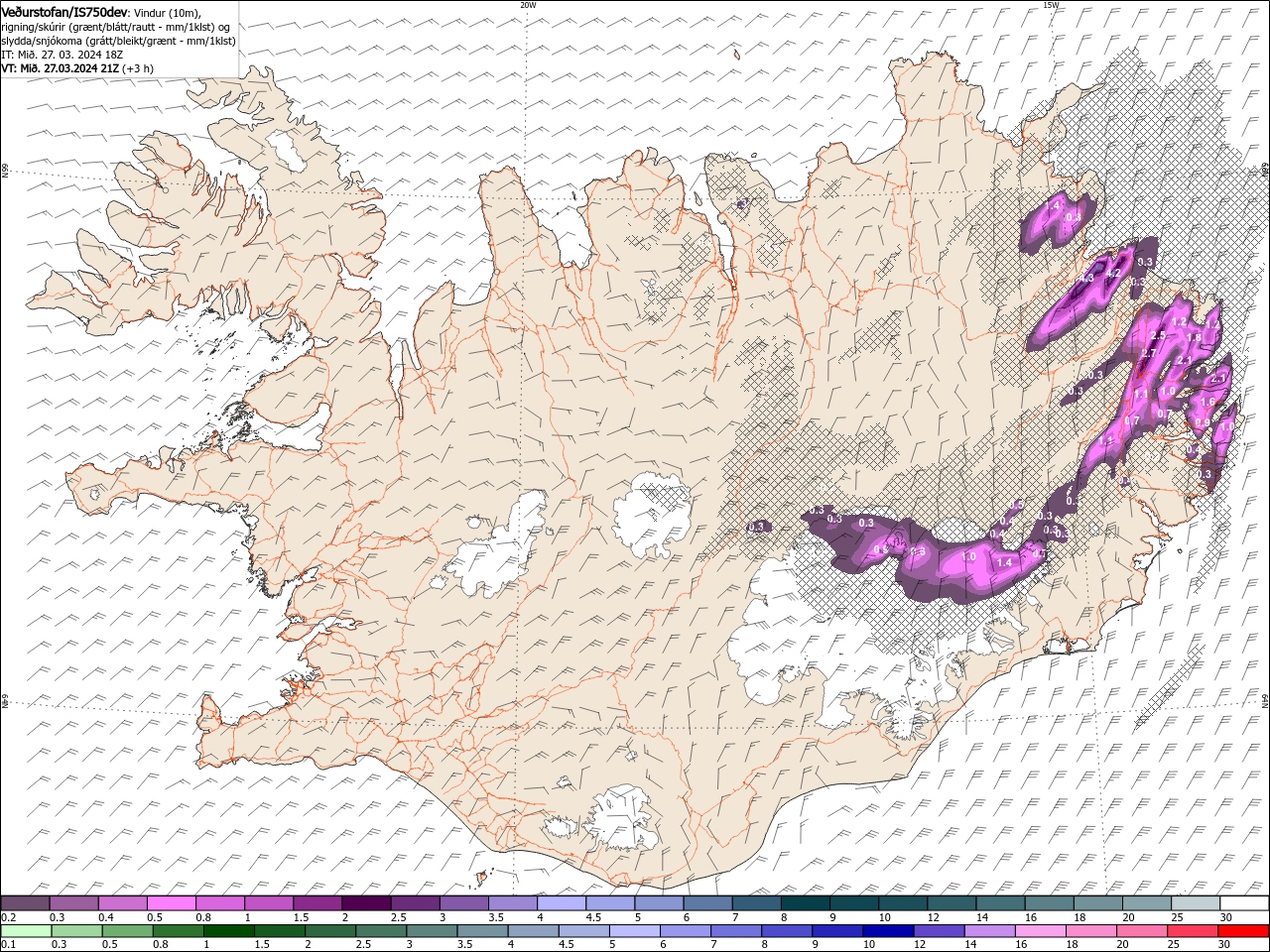Click the '0.1' label under the lower legend row
The width and height of the screenshot is (1270, 952).
(x=8, y=944)
